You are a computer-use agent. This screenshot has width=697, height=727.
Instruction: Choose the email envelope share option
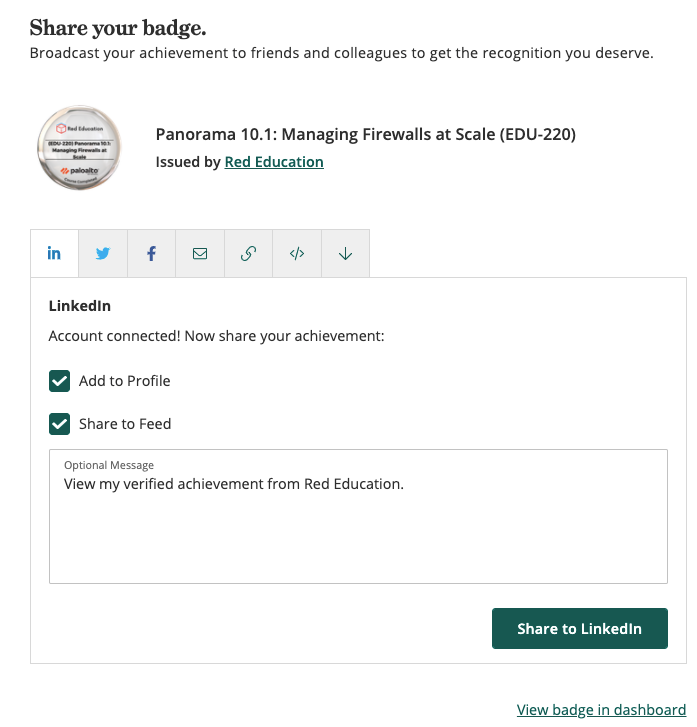click(200, 254)
